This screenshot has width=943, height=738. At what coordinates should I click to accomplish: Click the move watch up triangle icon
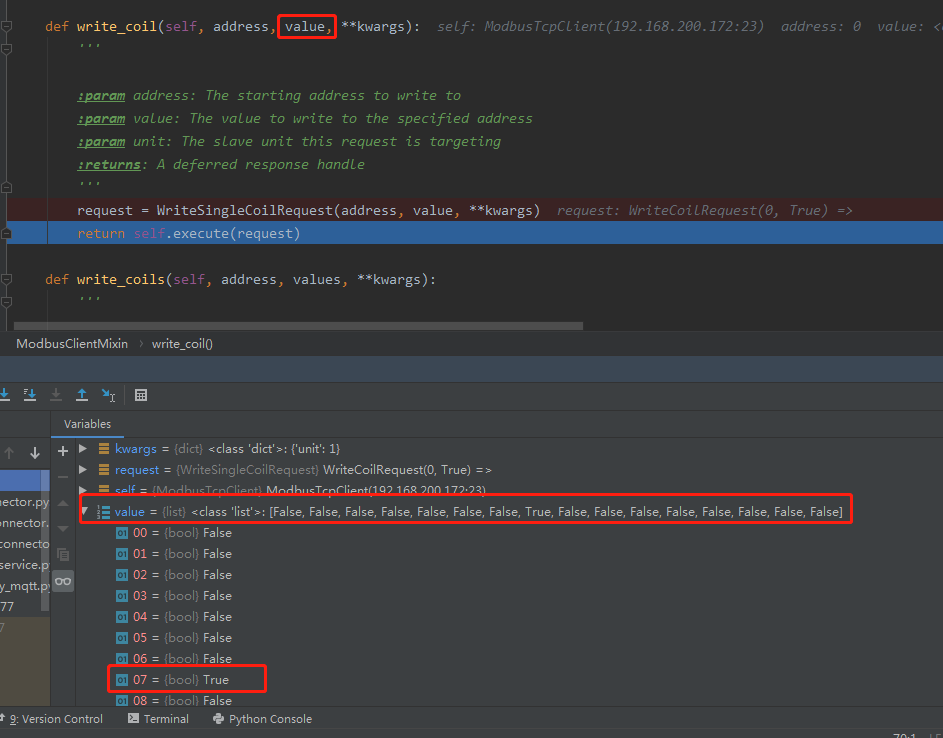(62, 503)
